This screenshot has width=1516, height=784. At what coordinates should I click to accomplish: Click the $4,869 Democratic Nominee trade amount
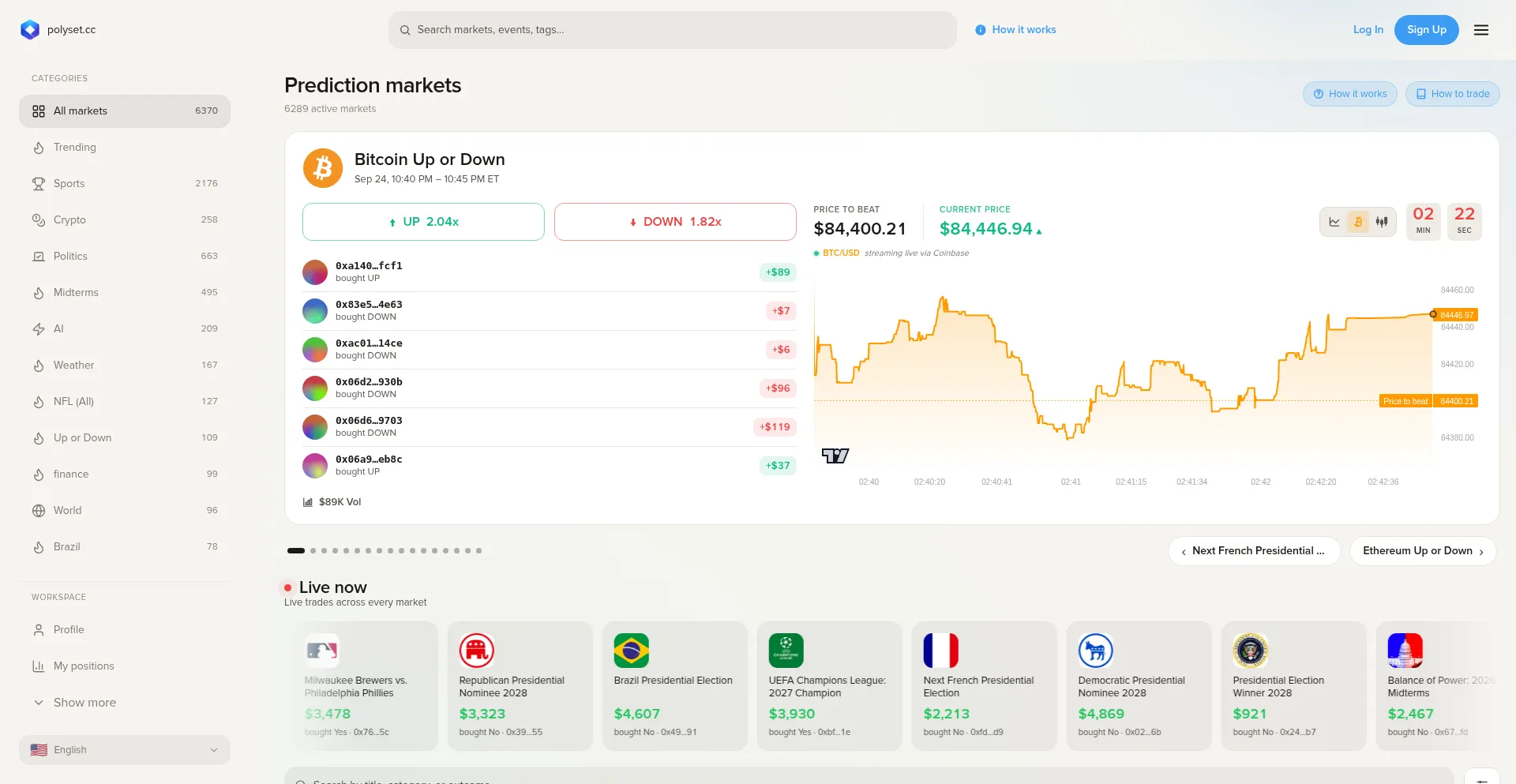tap(1101, 714)
